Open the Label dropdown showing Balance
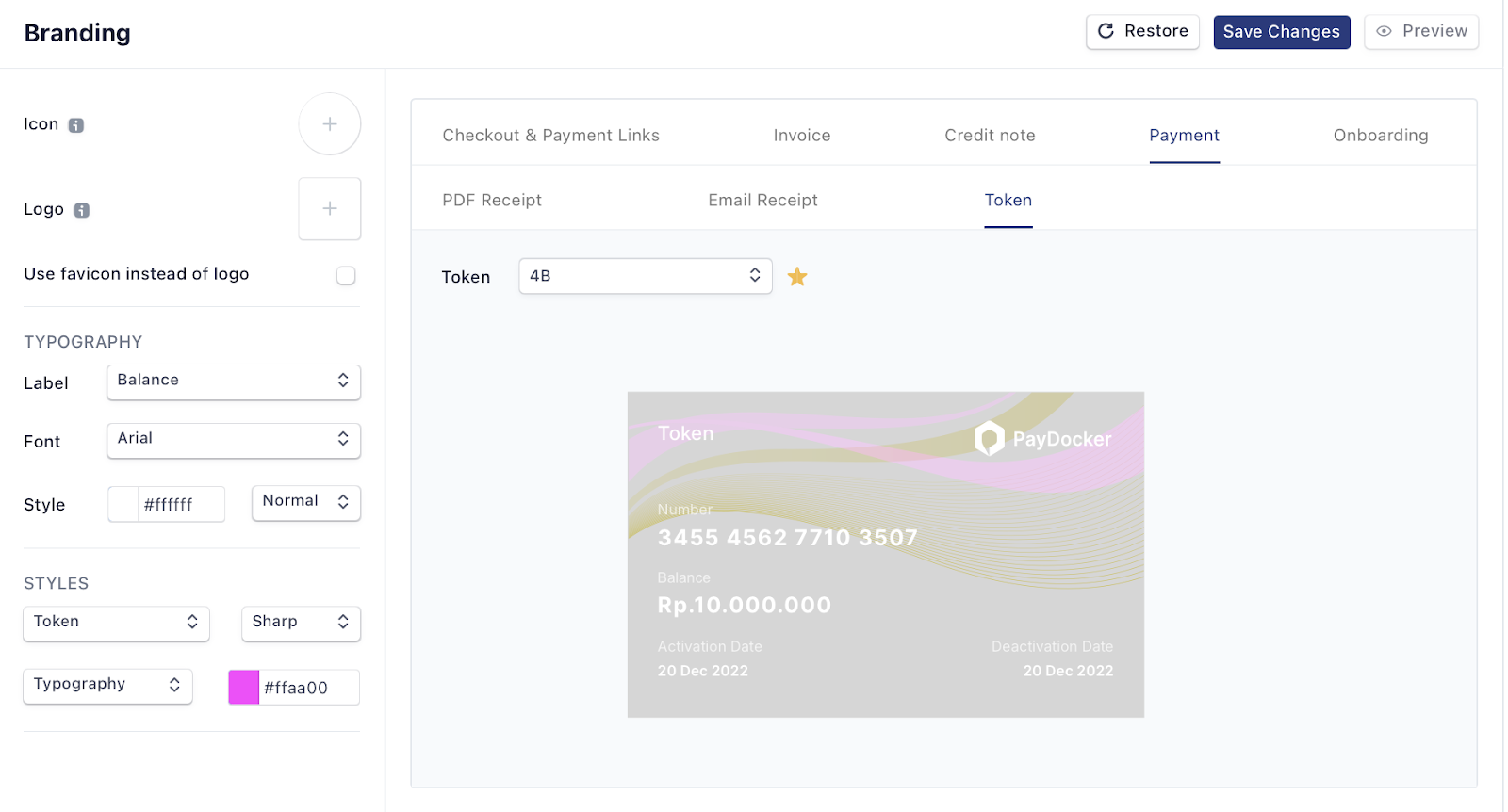 point(234,382)
